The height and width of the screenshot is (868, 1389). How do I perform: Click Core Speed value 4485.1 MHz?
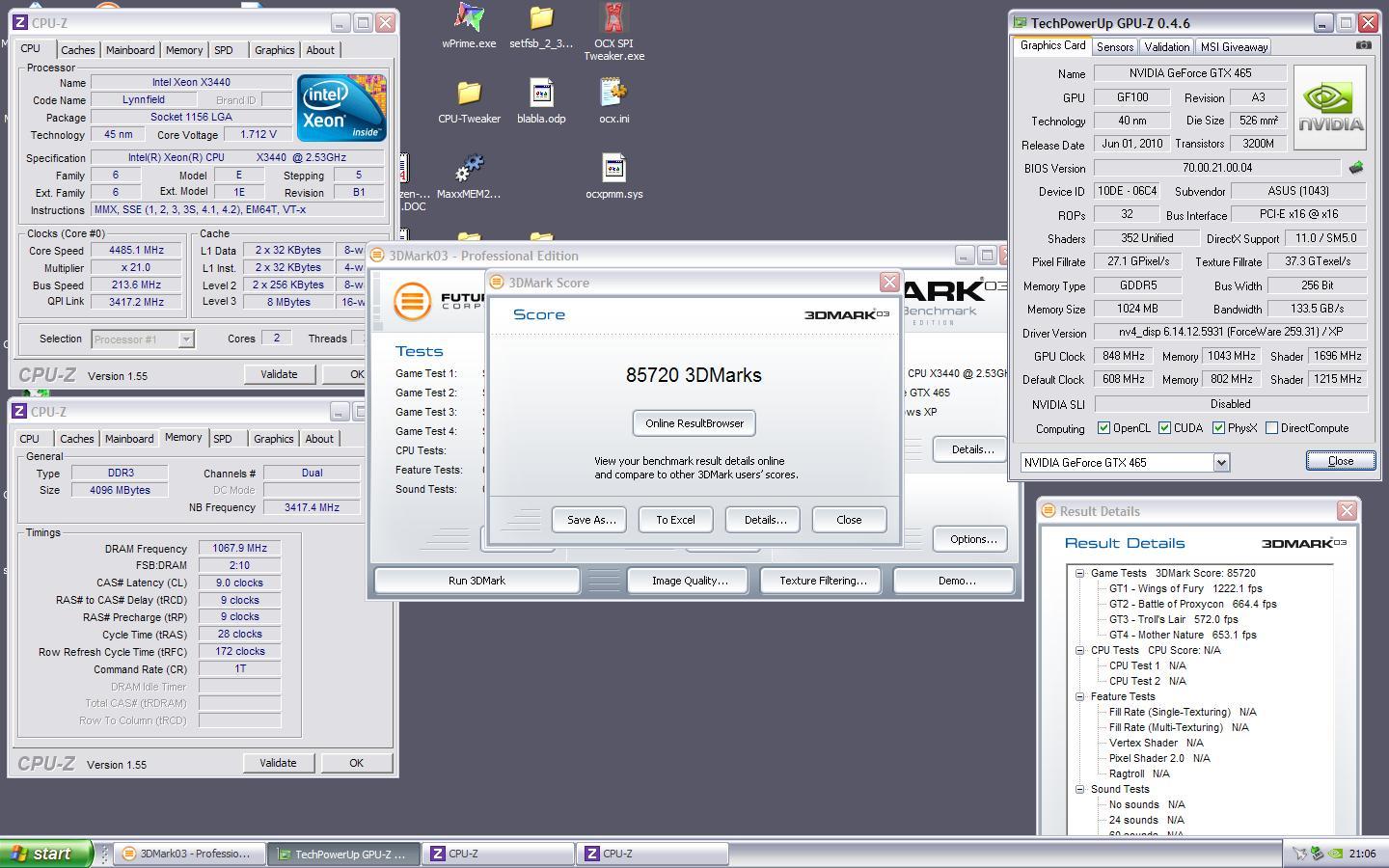pos(136,250)
